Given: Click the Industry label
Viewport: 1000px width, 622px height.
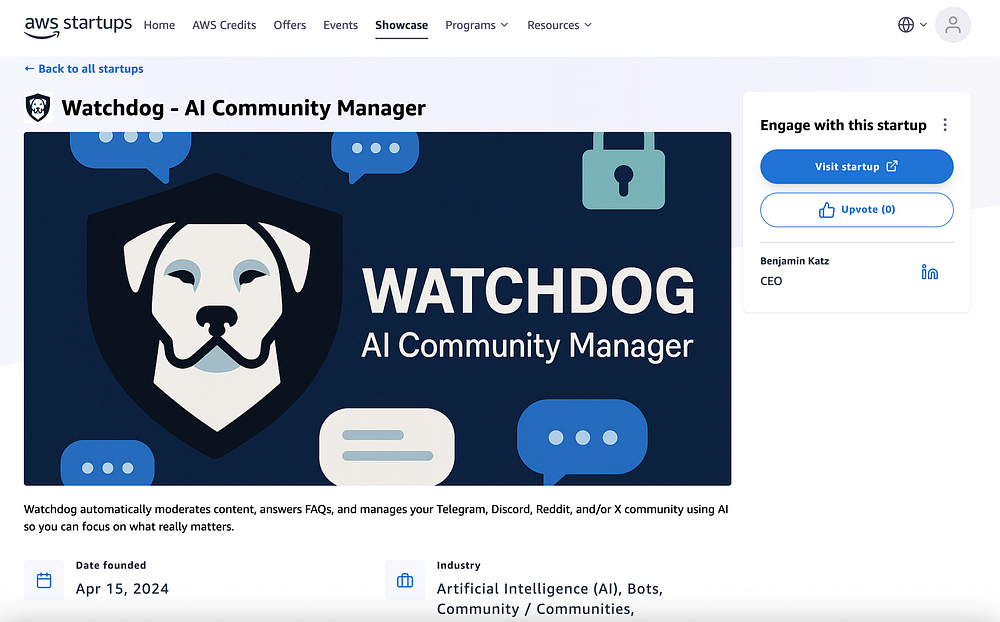Looking at the screenshot, I should [x=459, y=565].
